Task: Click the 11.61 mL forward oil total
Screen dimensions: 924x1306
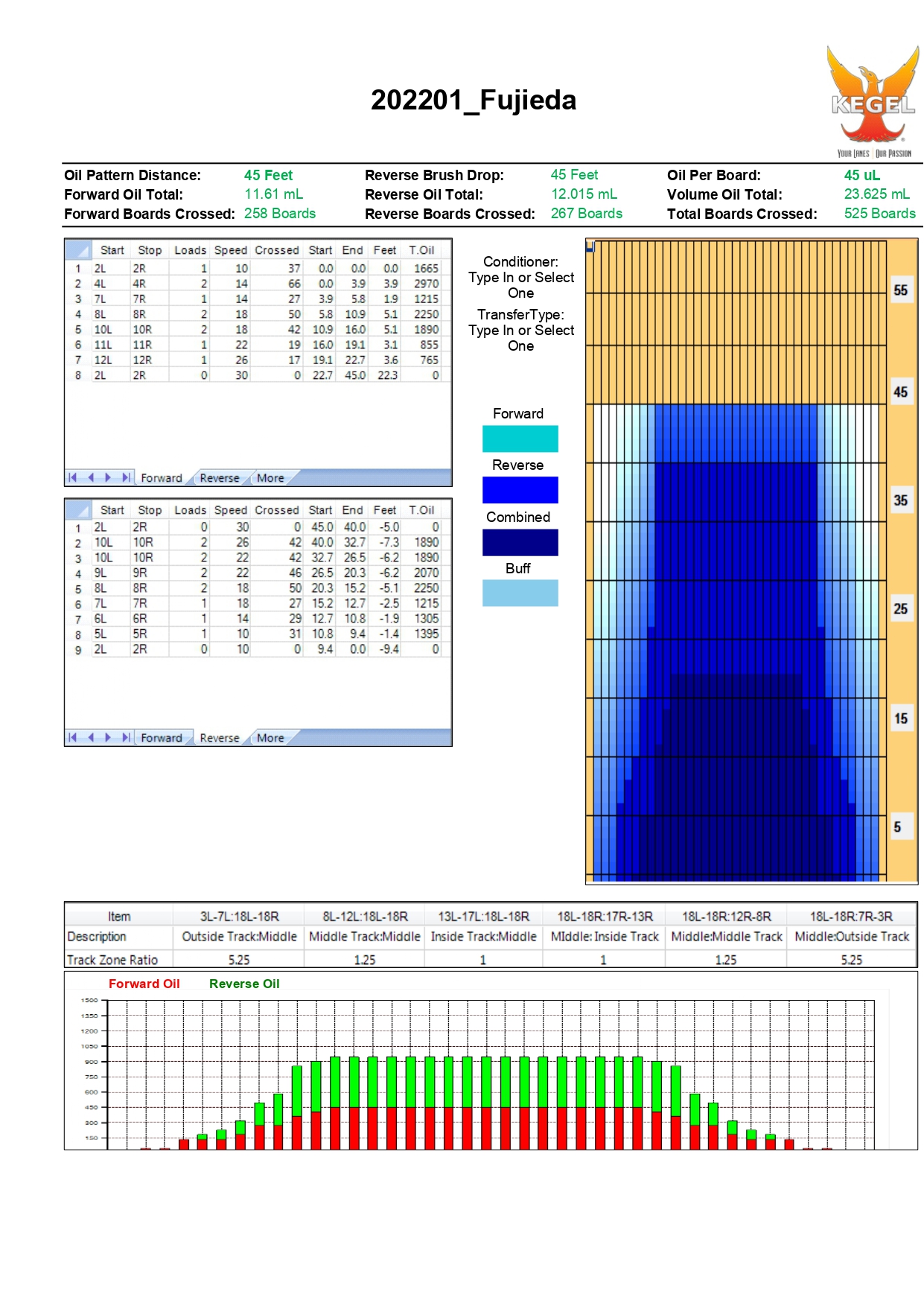Action: point(273,194)
